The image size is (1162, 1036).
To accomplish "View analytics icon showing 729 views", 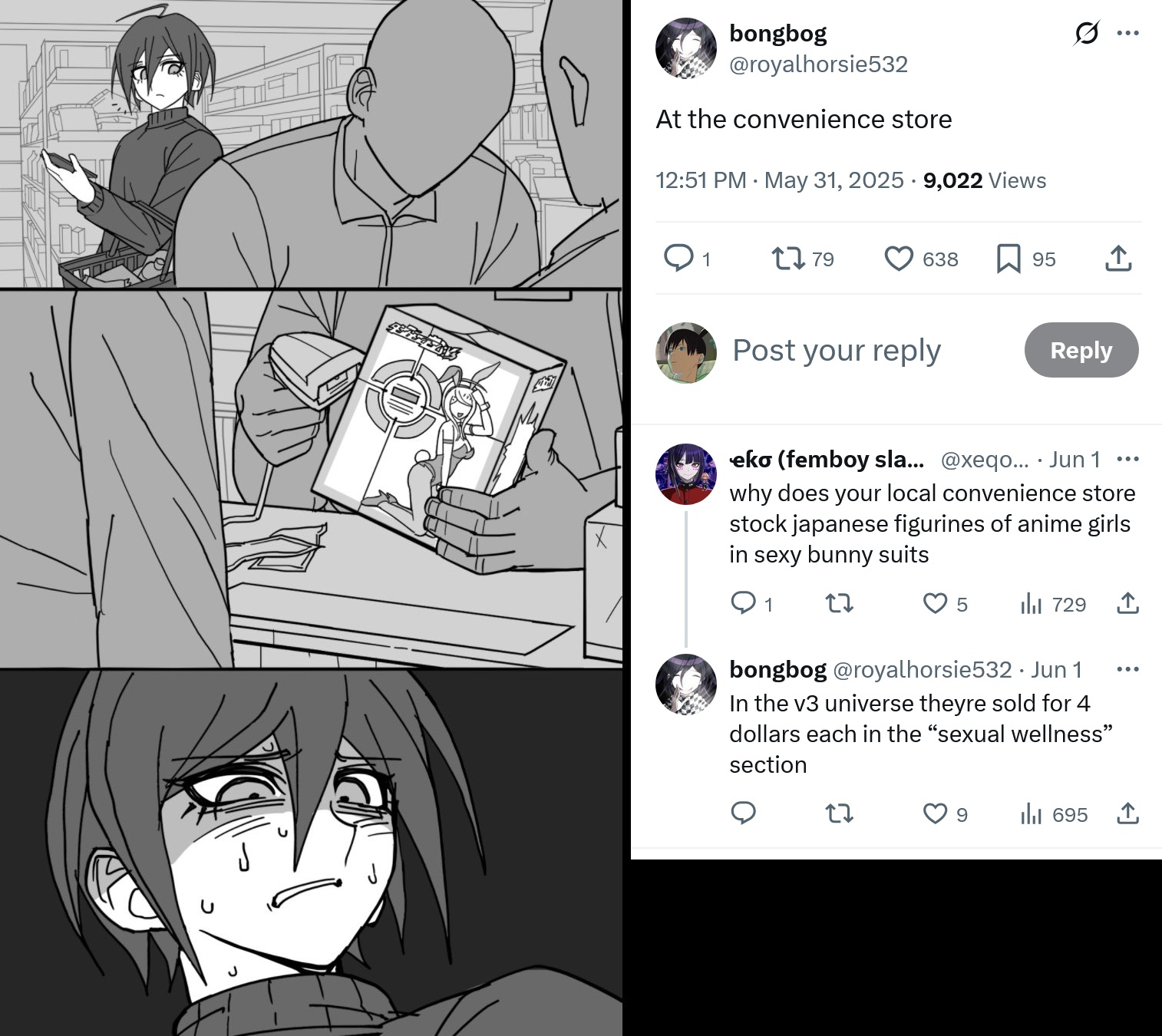I will pos(1031,604).
